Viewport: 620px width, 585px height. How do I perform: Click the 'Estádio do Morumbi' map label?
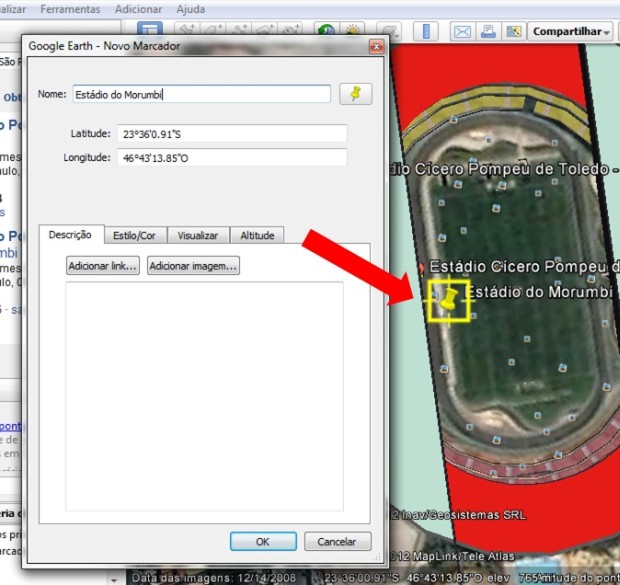click(x=540, y=292)
